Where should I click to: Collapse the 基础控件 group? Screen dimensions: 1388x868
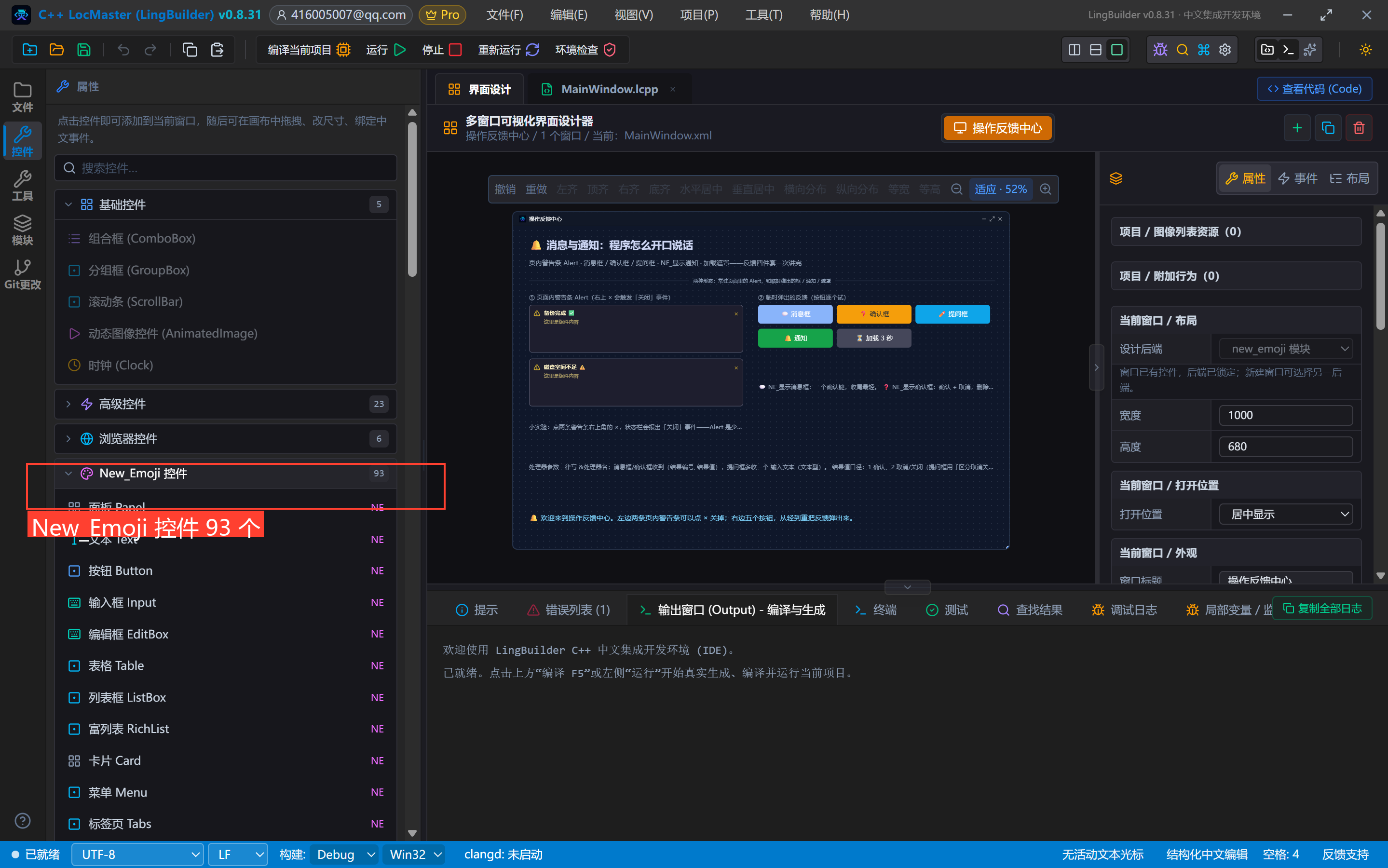click(x=226, y=205)
